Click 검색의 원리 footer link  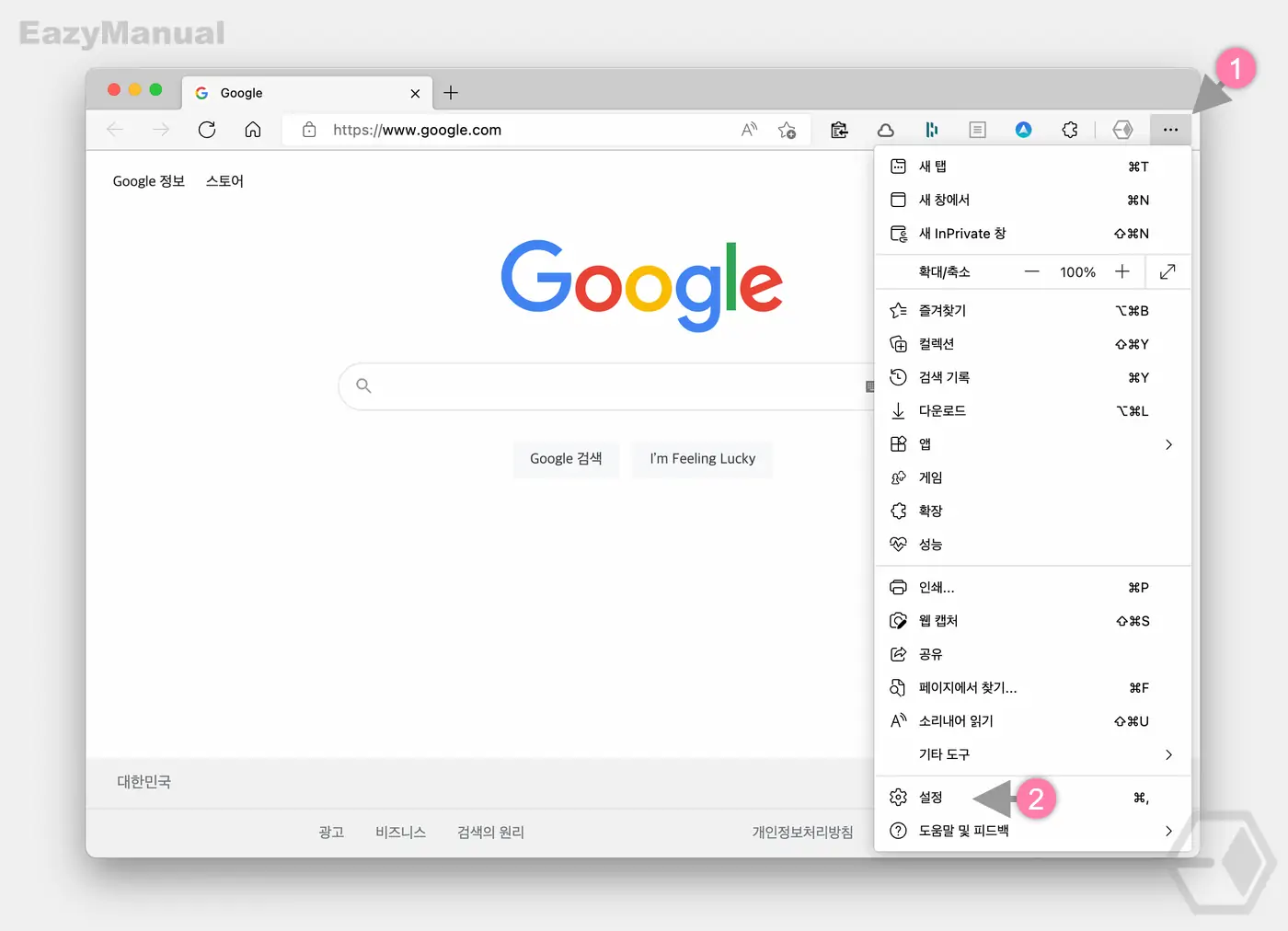tap(490, 833)
